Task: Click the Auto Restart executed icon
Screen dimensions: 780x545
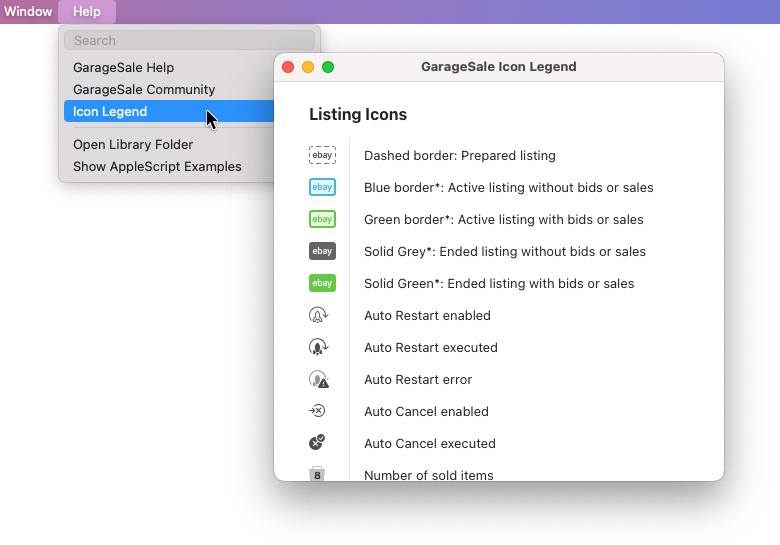Action: pos(318,347)
